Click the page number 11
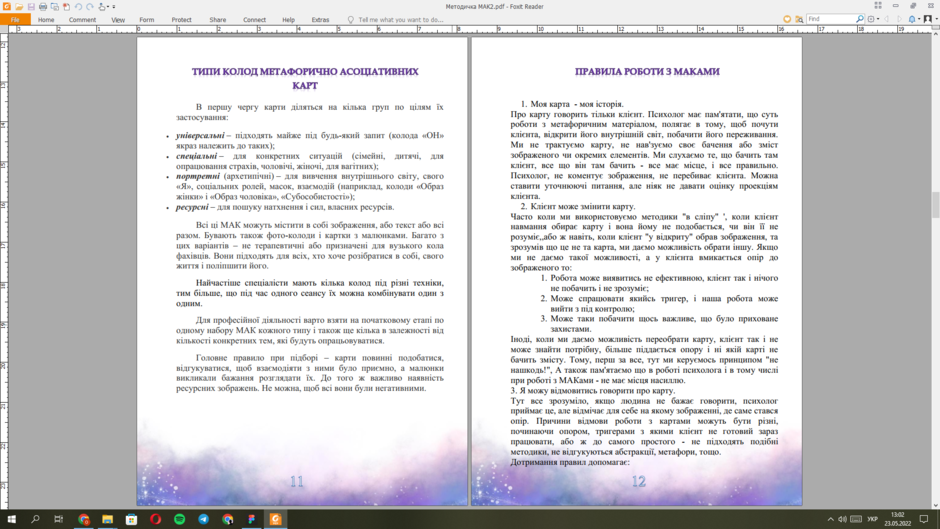940x529 pixels. tap(297, 481)
